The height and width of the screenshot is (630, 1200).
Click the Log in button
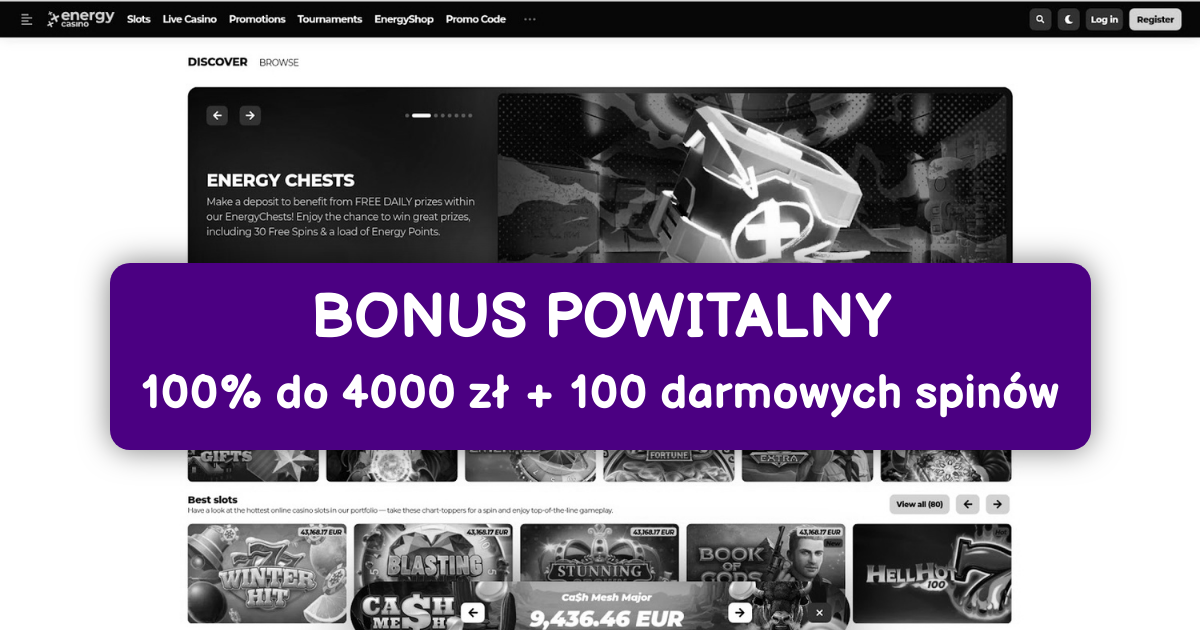1104,19
